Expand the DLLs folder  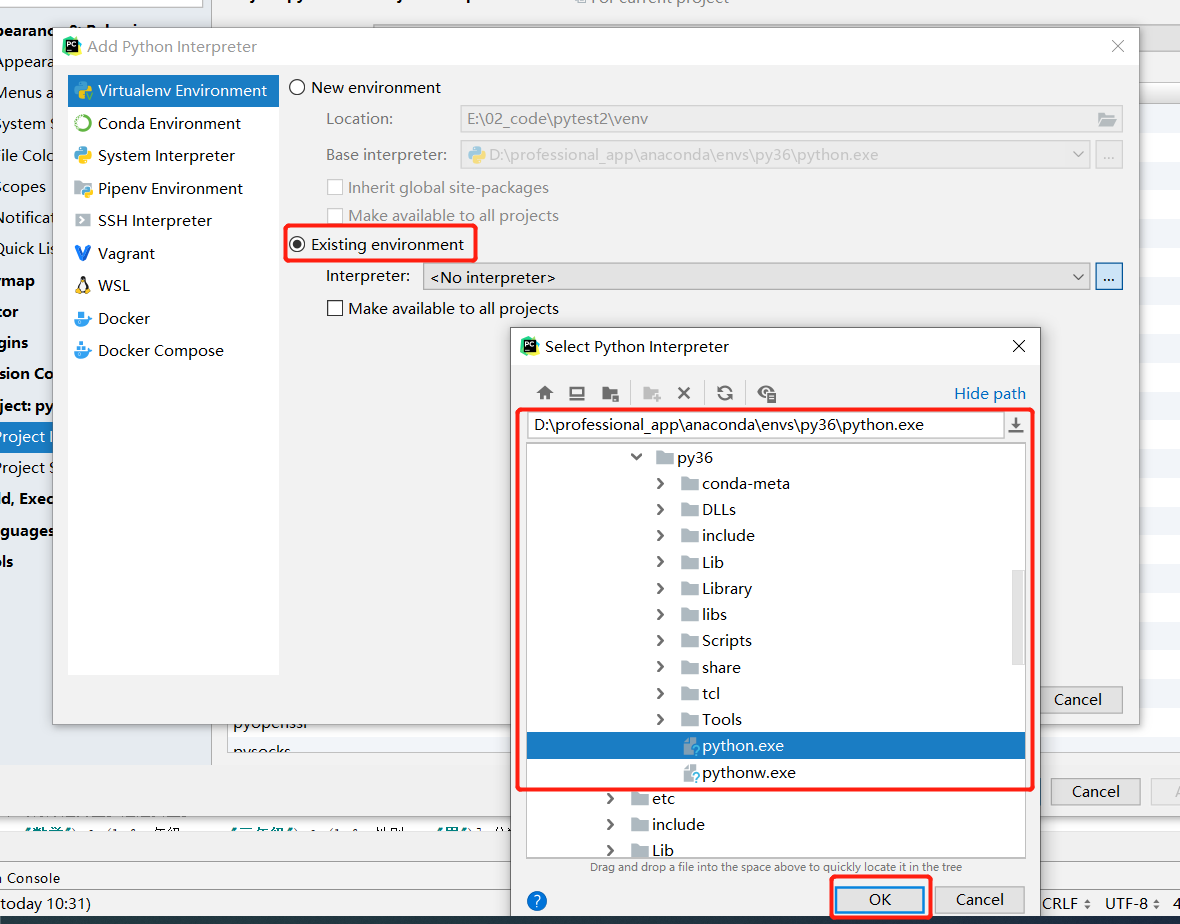tap(660, 509)
